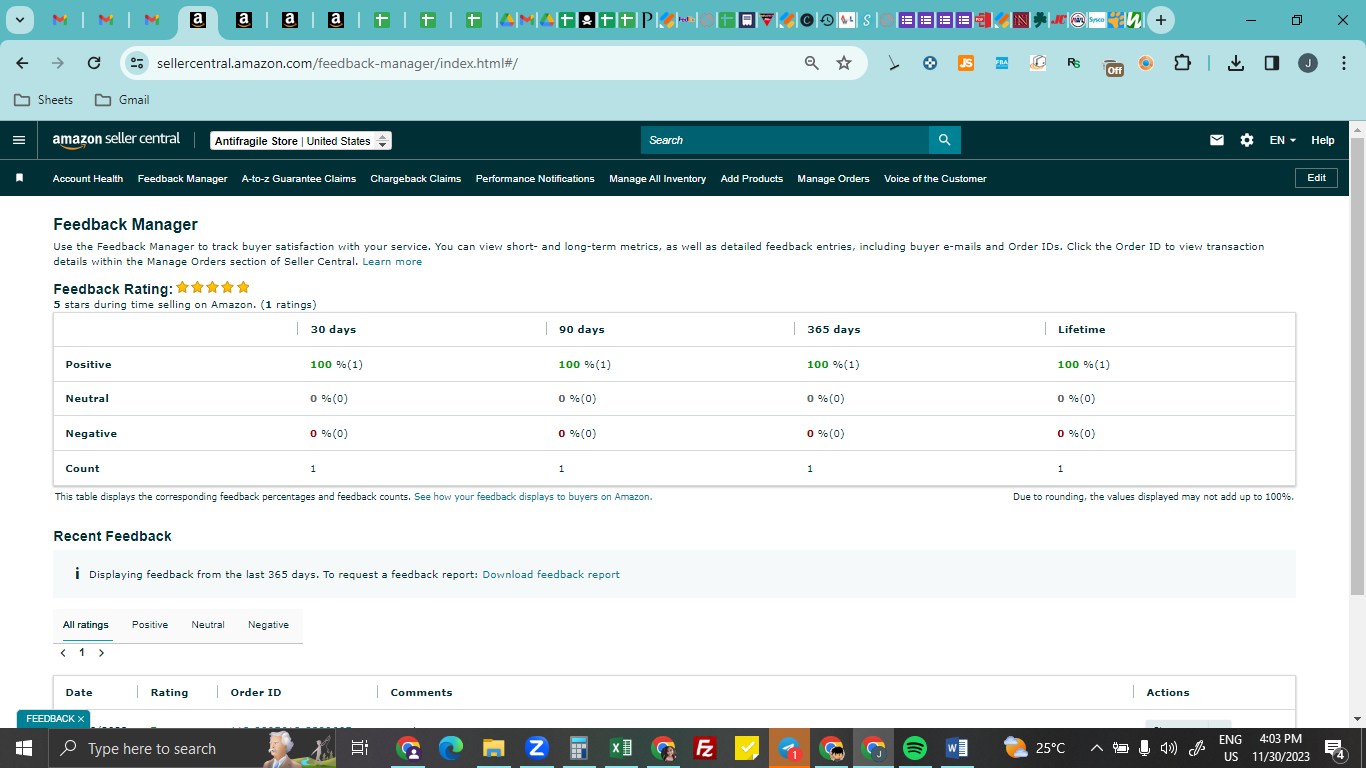Bookmark this page with star icon
Screen dimensions: 1366x768
[x=844, y=63]
